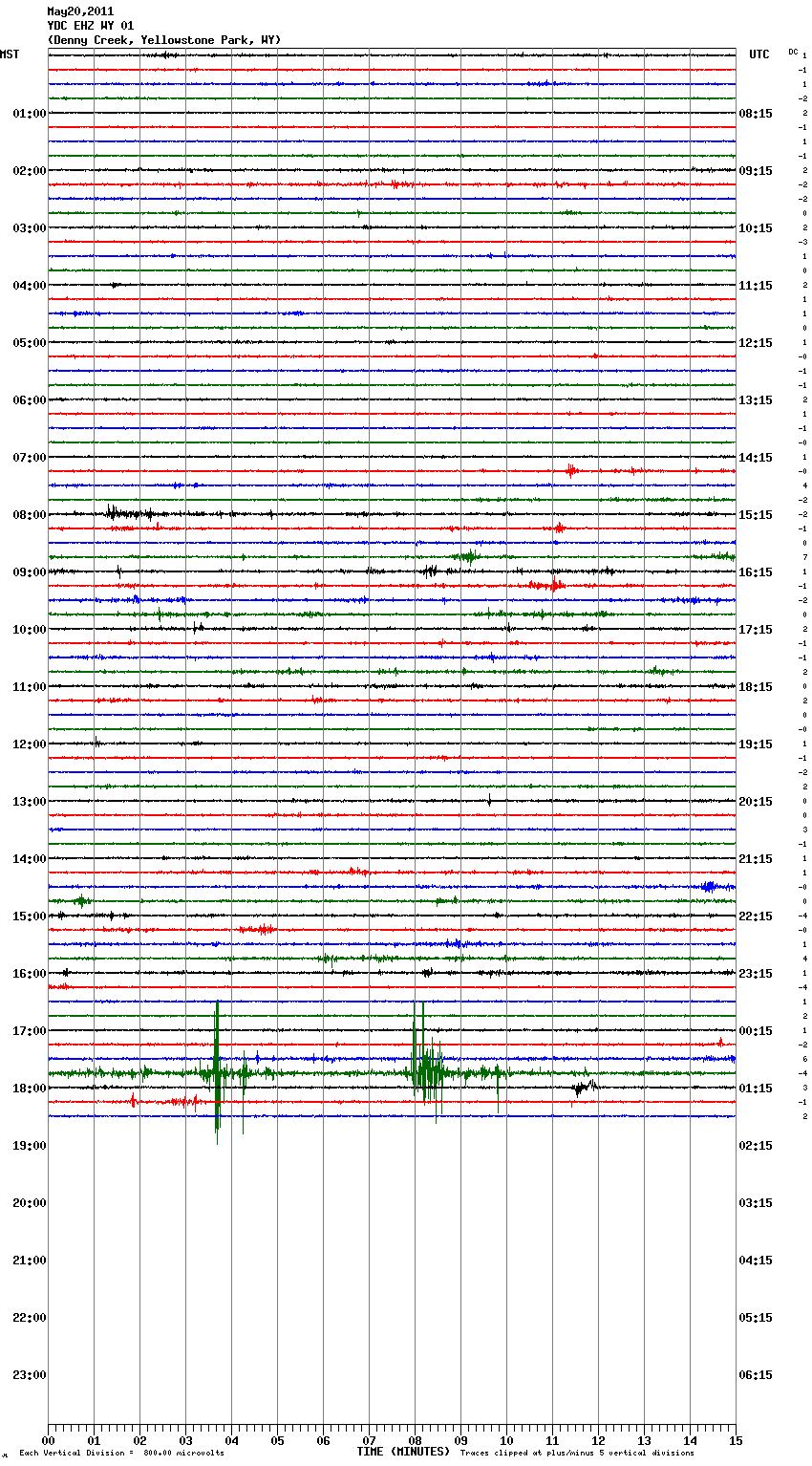
Task: Click the 01:15 UTC time label
Action: 756,1089
